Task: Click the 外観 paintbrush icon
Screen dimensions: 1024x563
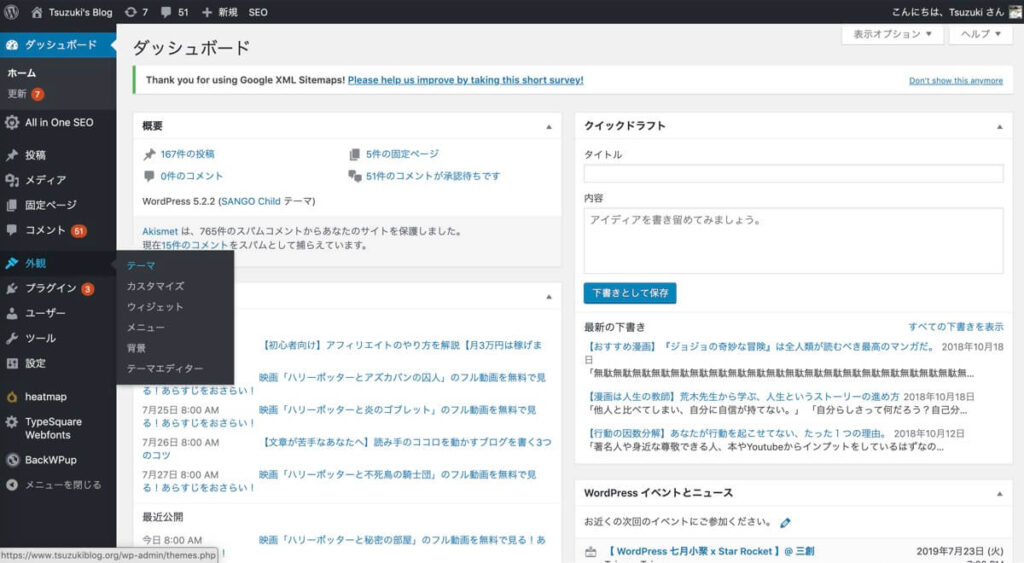Action: click(x=12, y=263)
